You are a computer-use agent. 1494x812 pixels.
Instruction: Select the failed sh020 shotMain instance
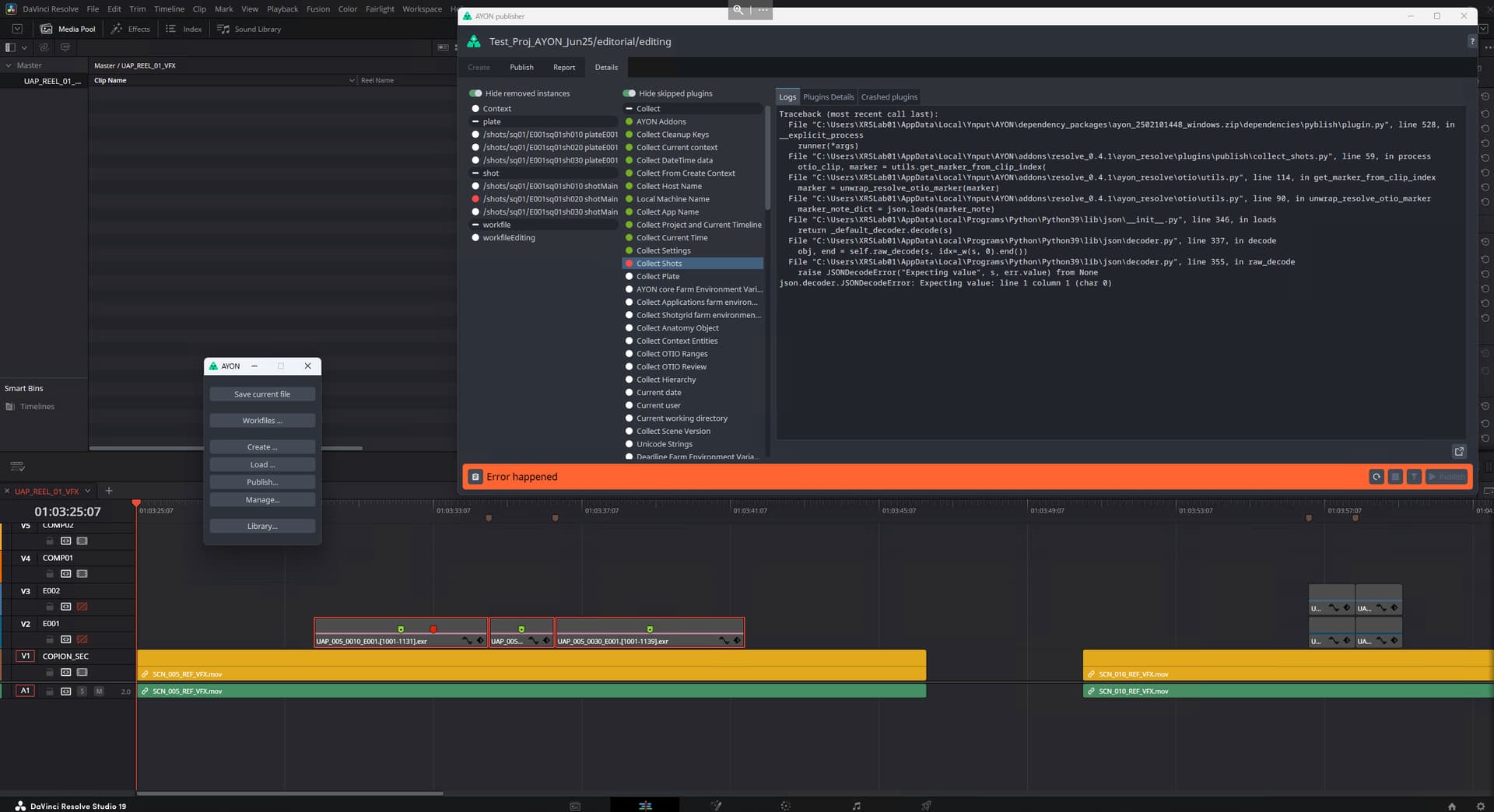coord(545,199)
